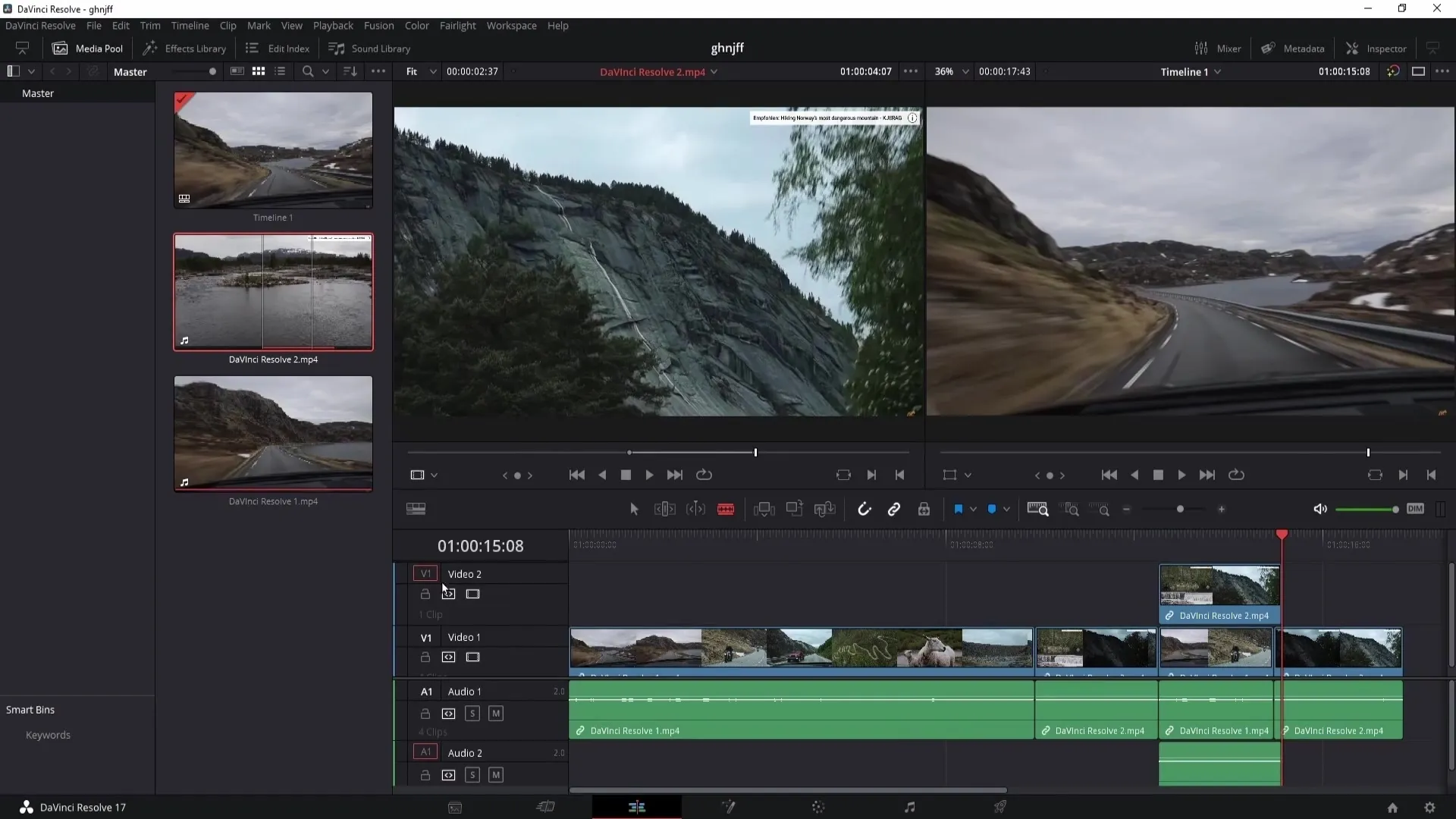Open Project Settings gear icon
This screenshot has width=1456, height=819.
[x=1429, y=808]
